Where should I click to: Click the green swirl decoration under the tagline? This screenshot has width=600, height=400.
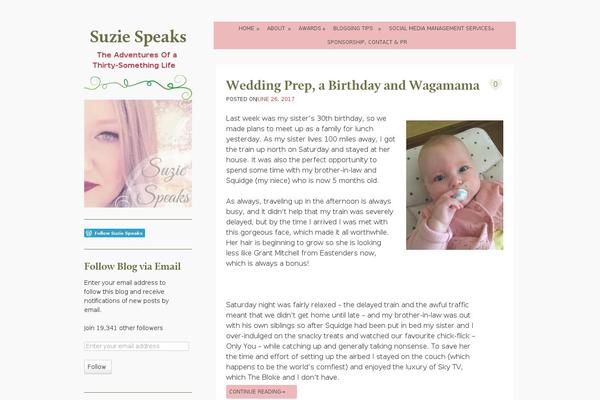138,87
